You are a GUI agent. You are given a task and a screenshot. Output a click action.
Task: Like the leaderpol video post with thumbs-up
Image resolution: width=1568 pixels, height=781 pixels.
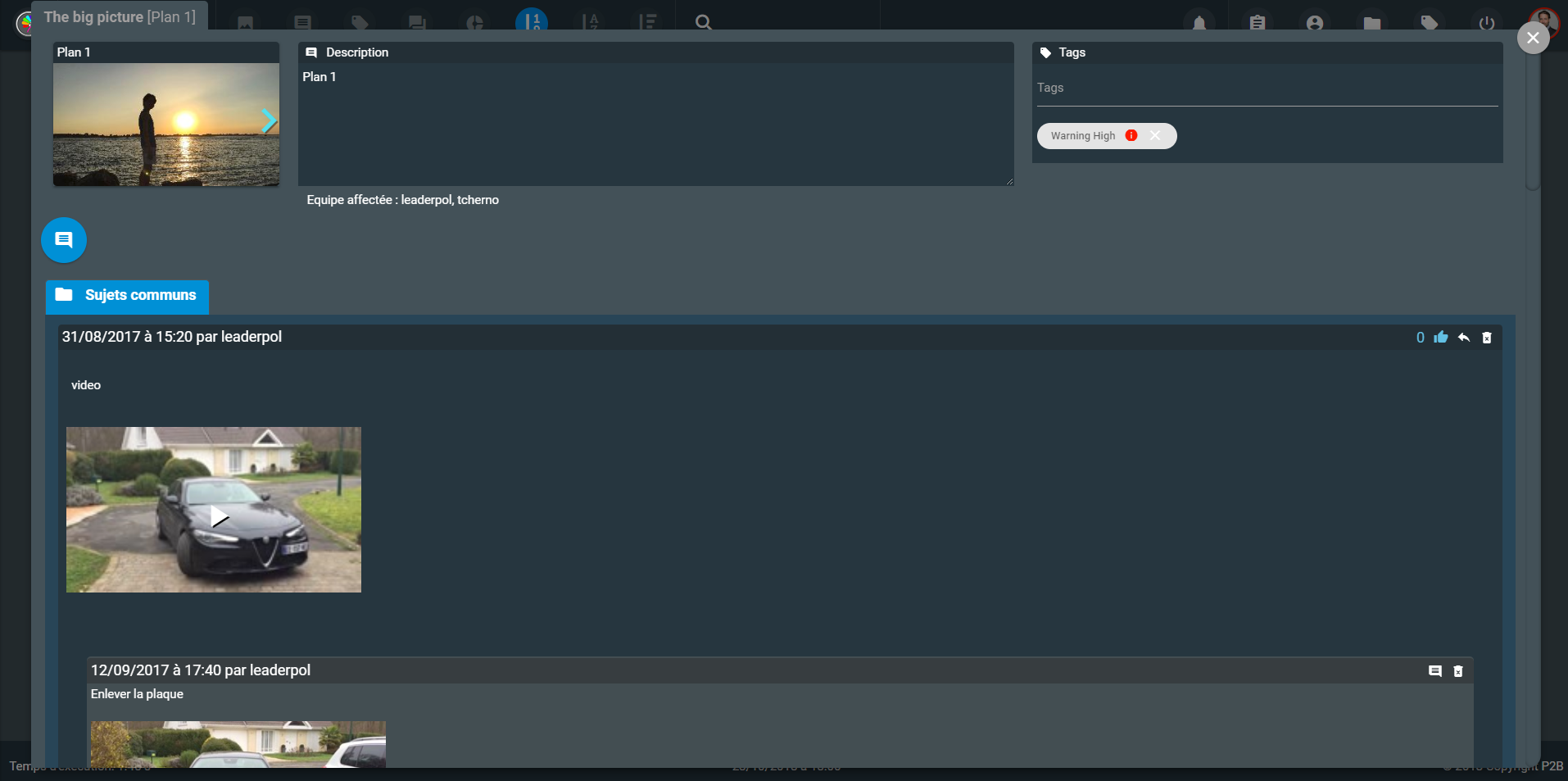(x=1441, y=338)
